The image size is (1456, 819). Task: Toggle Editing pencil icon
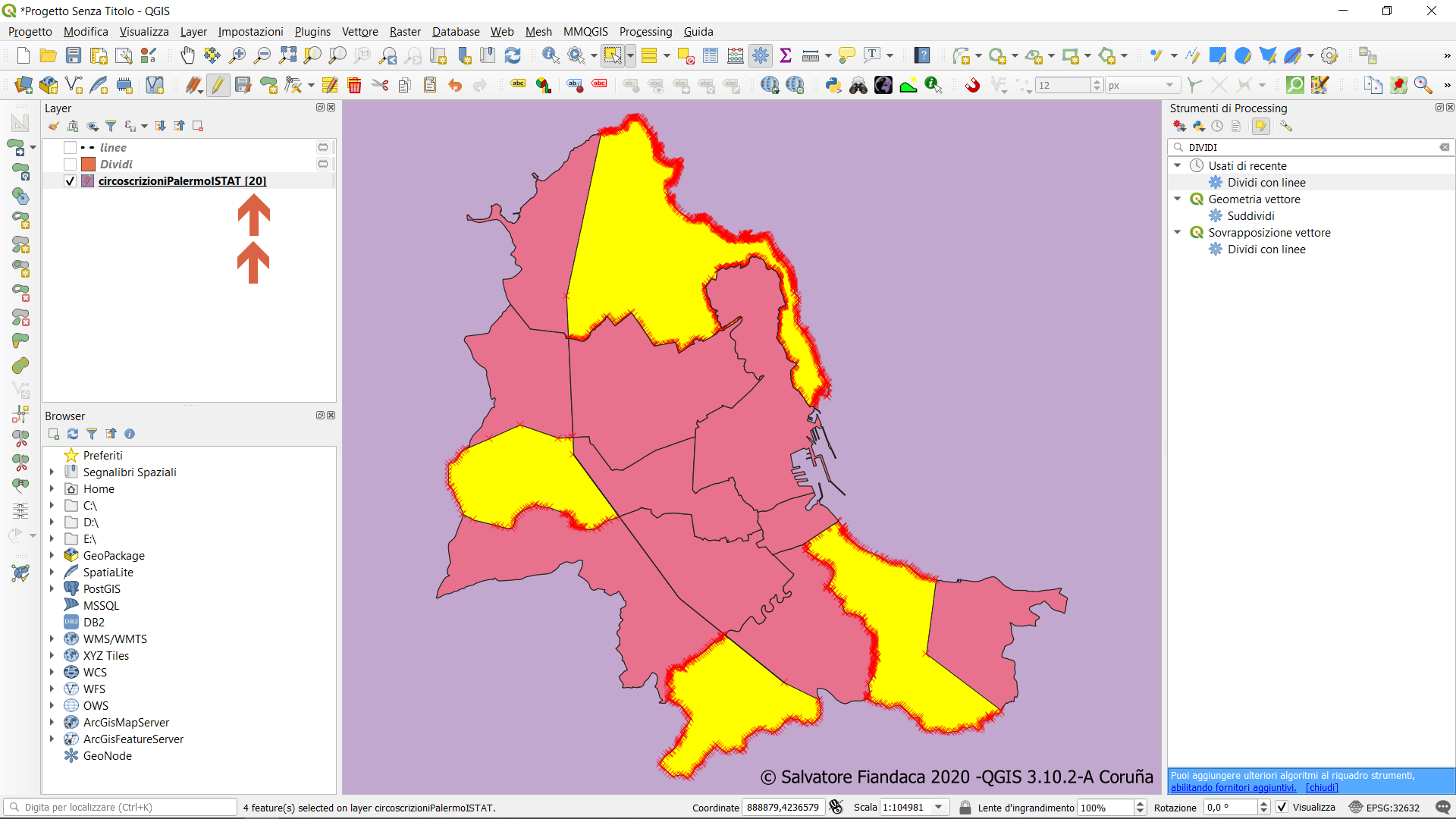click(x=218, y=85)
